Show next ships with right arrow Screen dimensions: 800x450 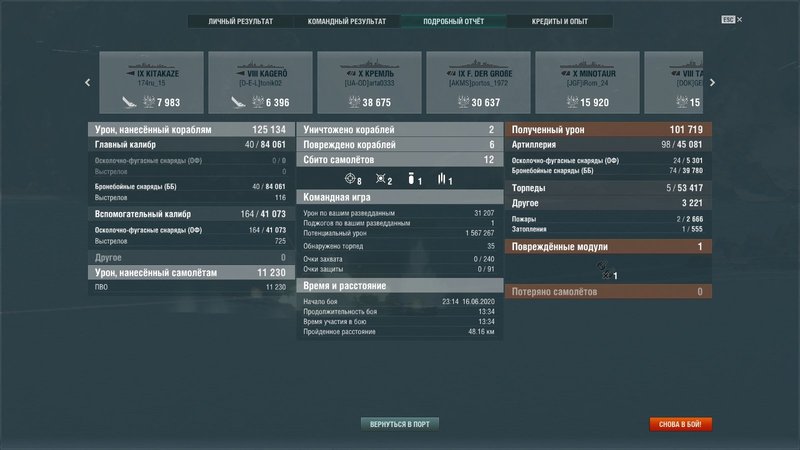coord(712,82)
